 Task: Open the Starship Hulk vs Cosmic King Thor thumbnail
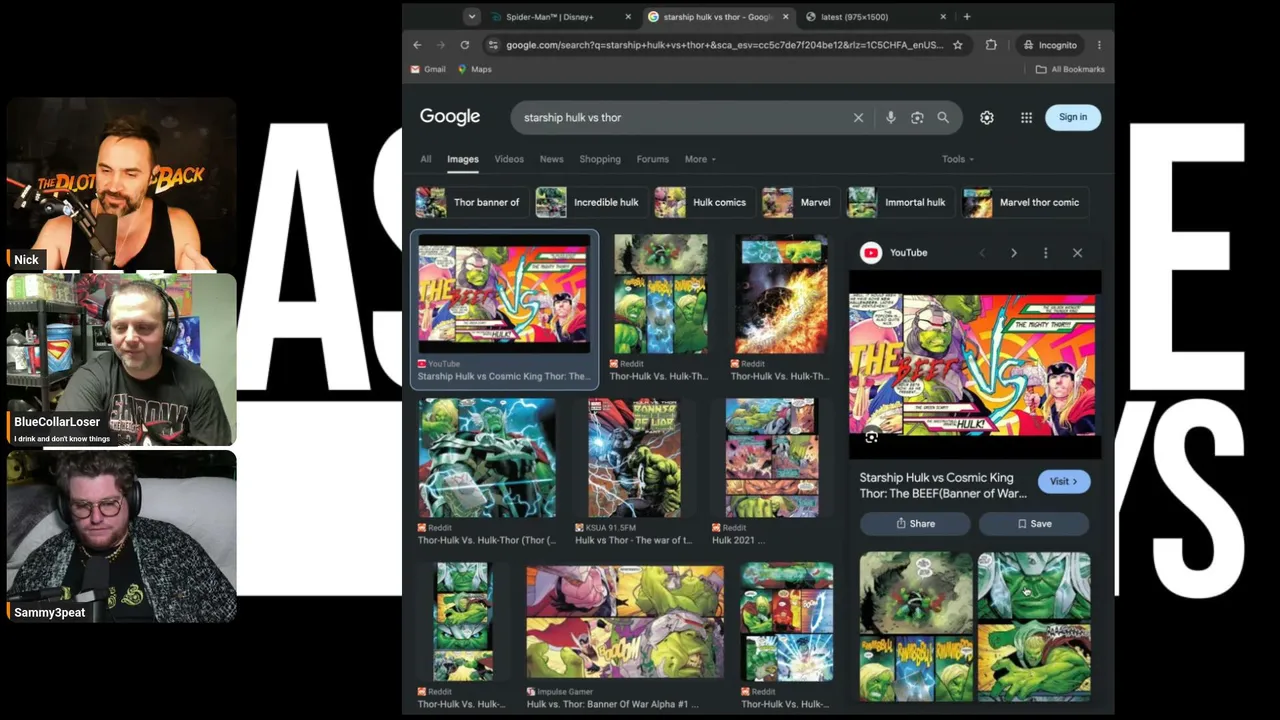[x=504, y=293]
